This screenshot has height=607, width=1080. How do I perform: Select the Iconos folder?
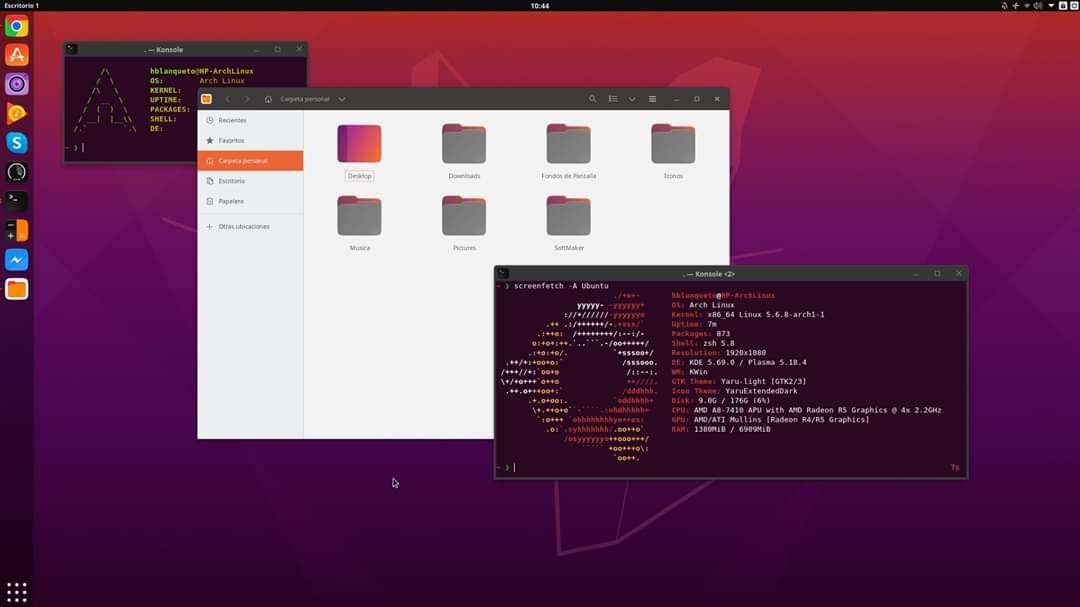[x=674, y=144]
